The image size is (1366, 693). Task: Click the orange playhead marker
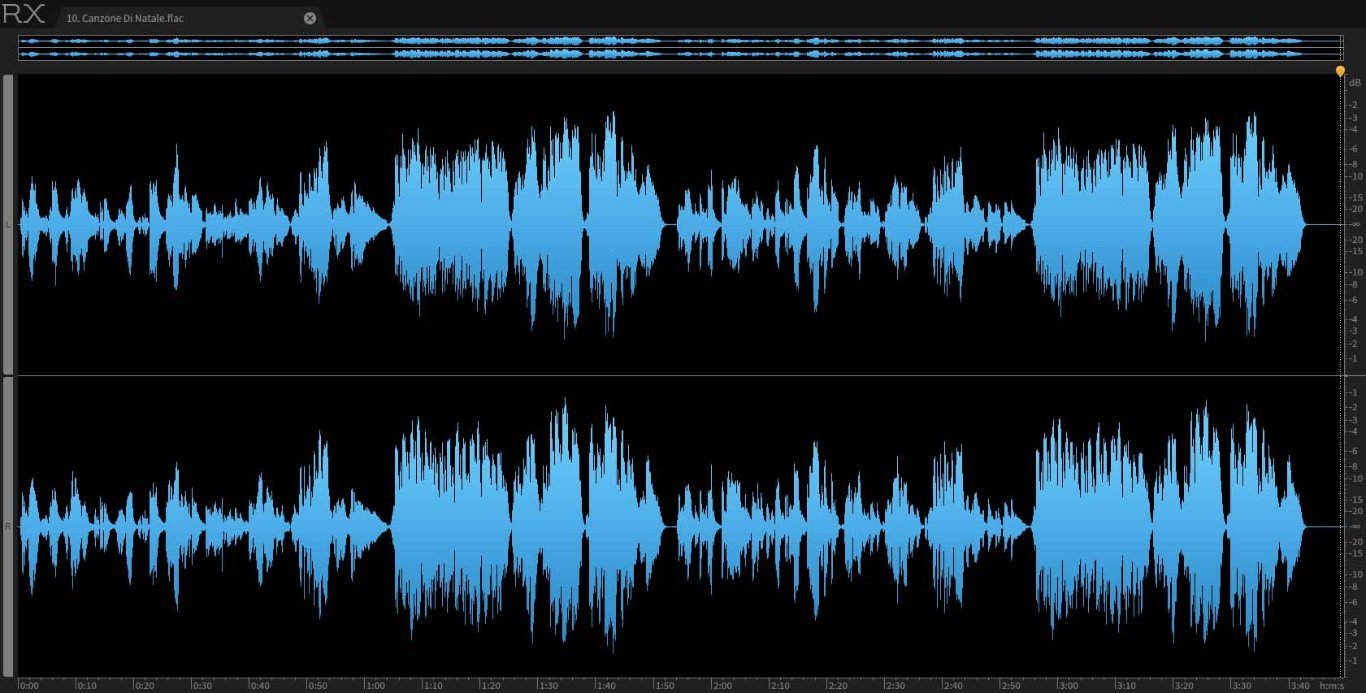click(x=1340, y=71)
